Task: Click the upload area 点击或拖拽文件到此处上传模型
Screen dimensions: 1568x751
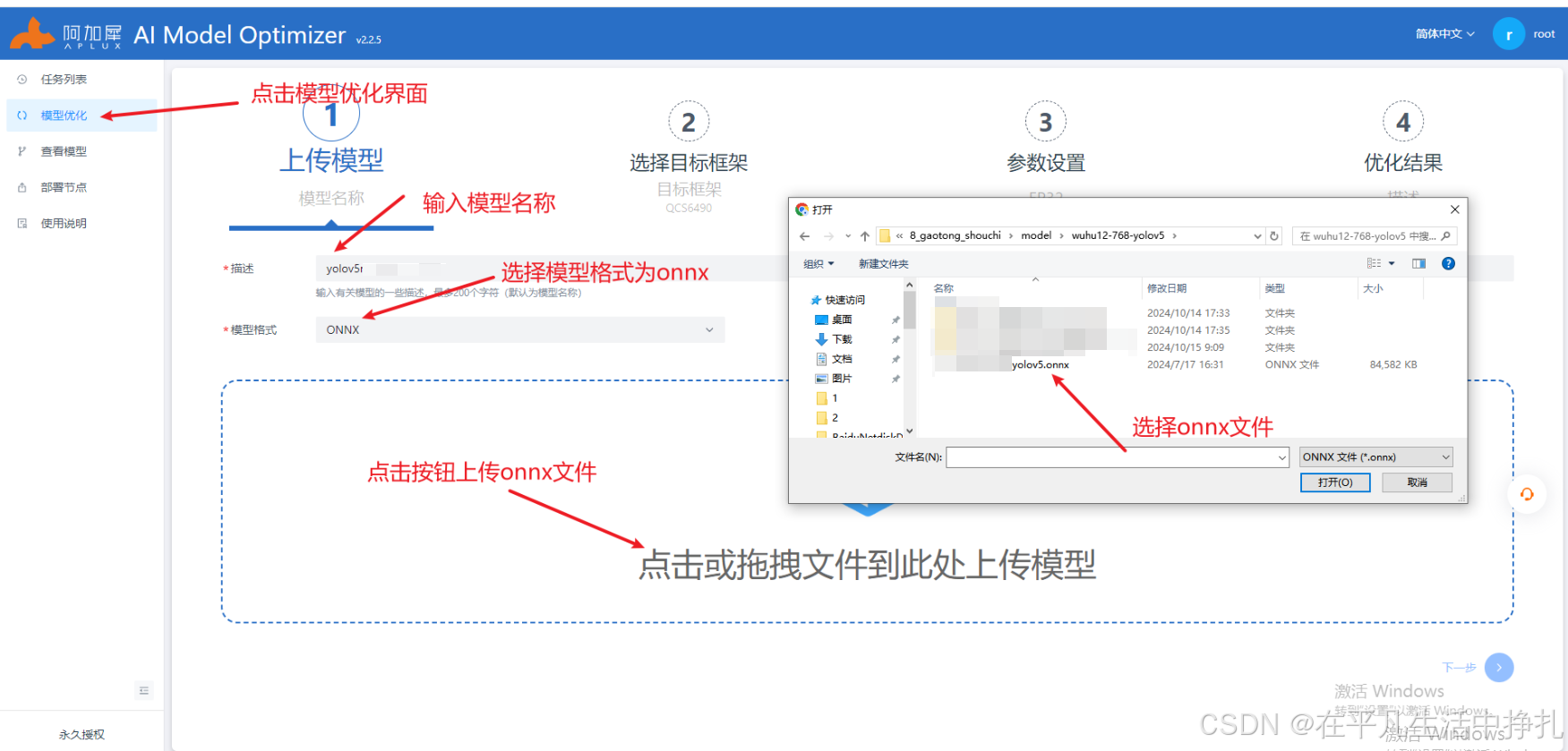Action: (x=867, y=501)
